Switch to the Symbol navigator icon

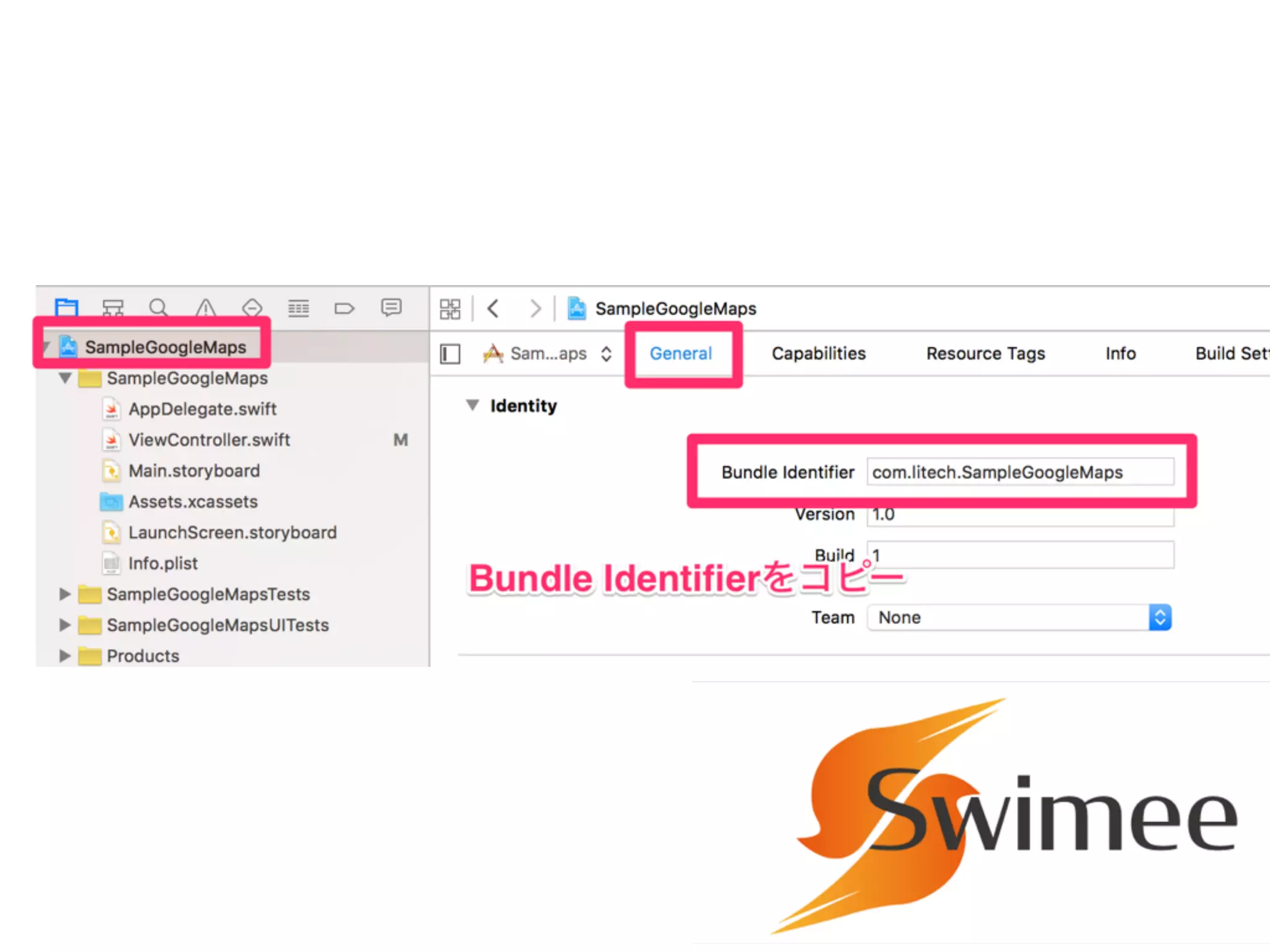coord(113,307)
